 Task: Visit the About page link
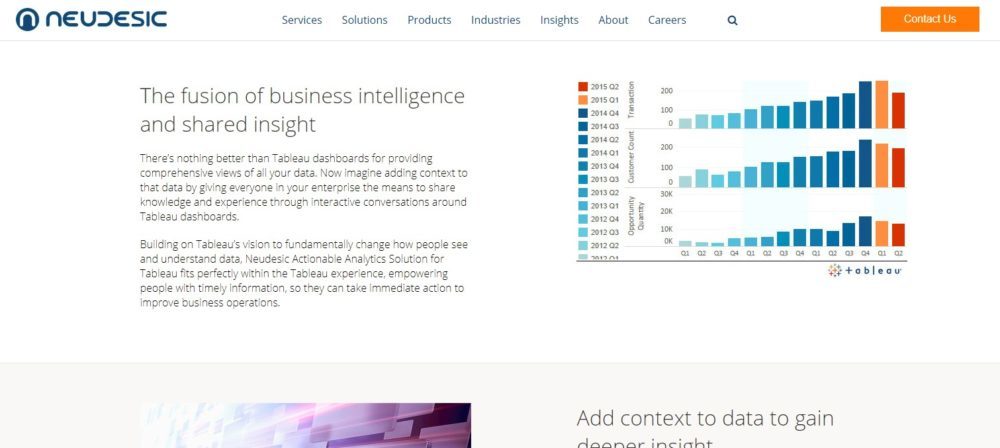point(613,20)
